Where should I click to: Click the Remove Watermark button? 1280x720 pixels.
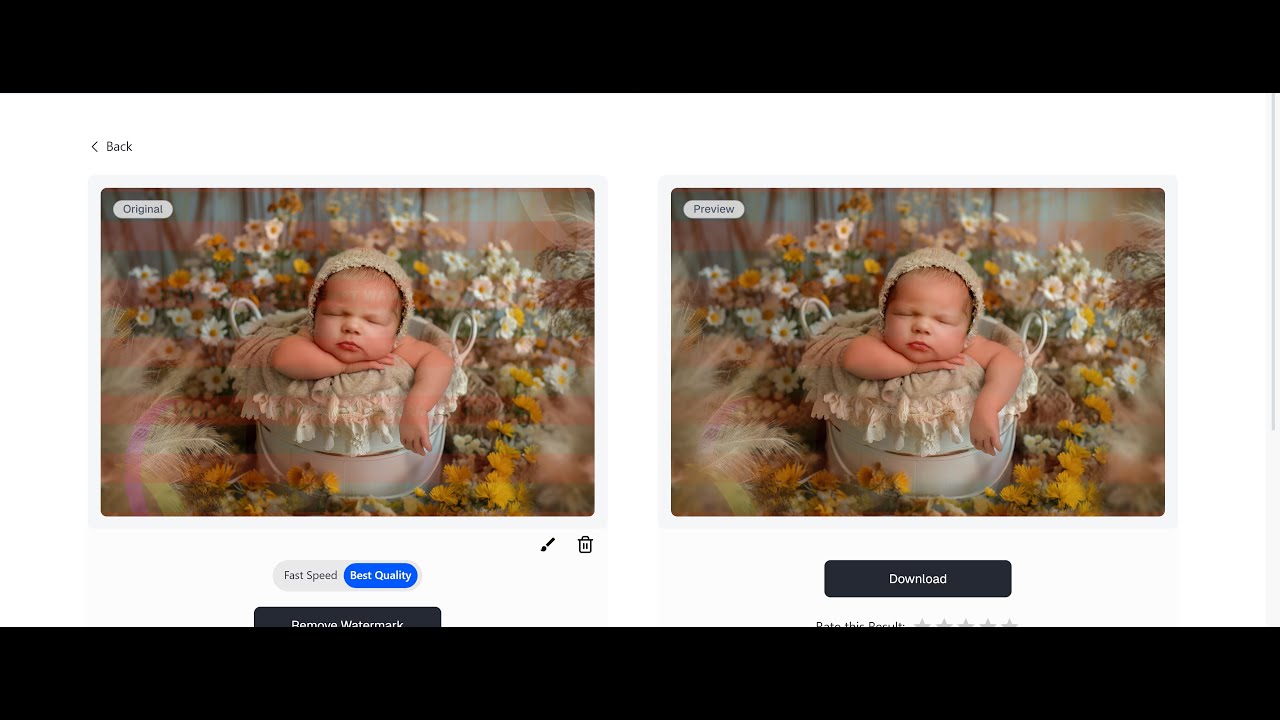[347, 617]
